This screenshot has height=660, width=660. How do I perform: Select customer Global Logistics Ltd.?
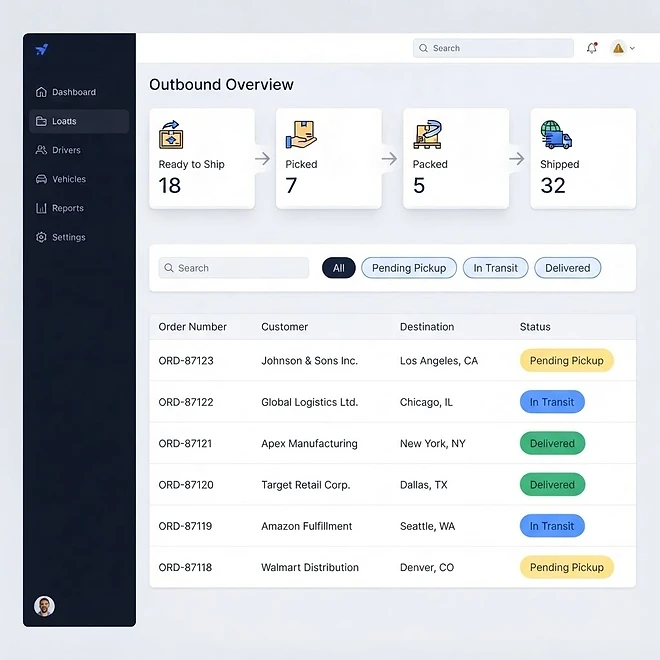309,402
